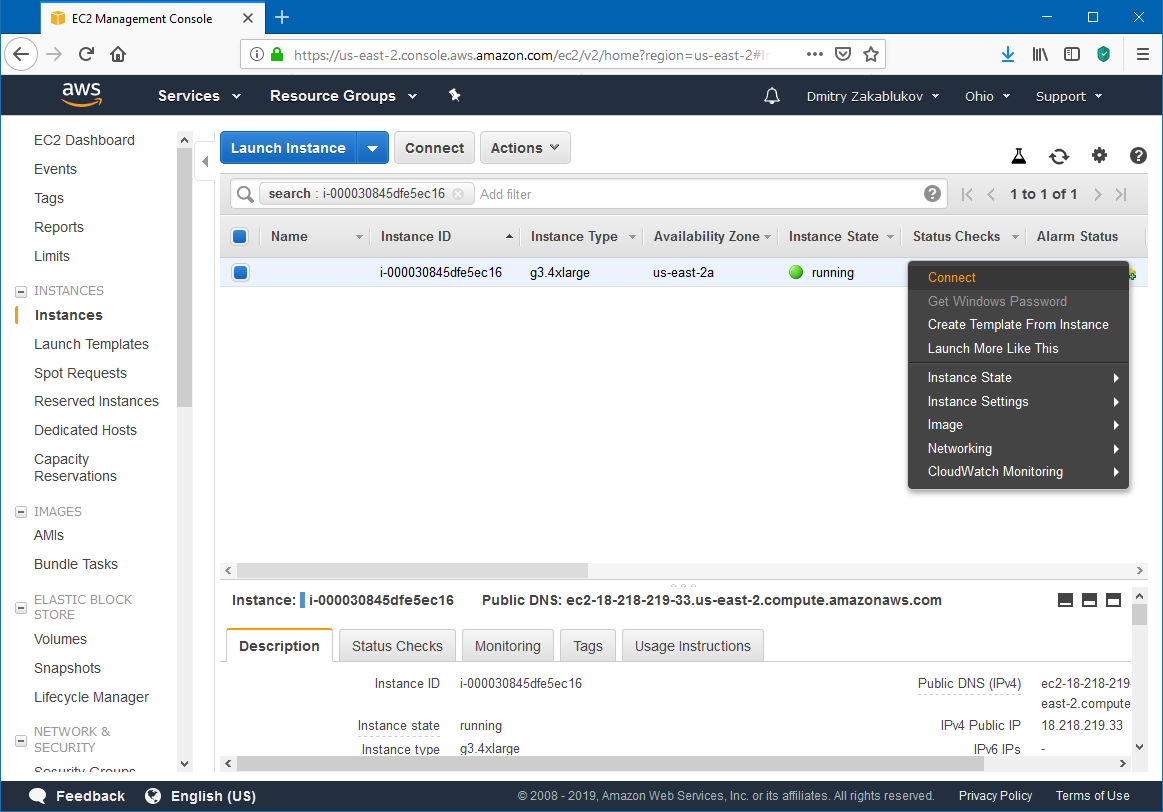
Task: Open the notifications bell
Action: pos(772,96)
